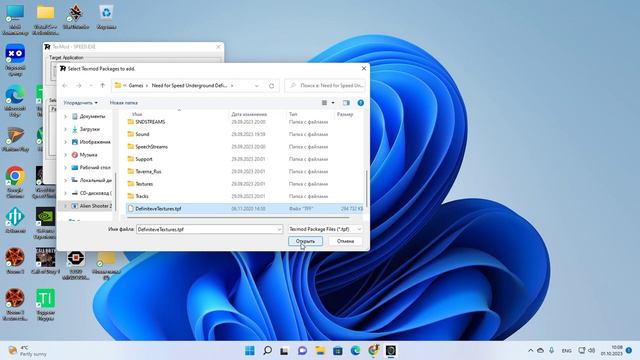Expand the Рабочий стол tree node
The width and height of the screenshot is (640, 360).
click(x=65, y=167)
